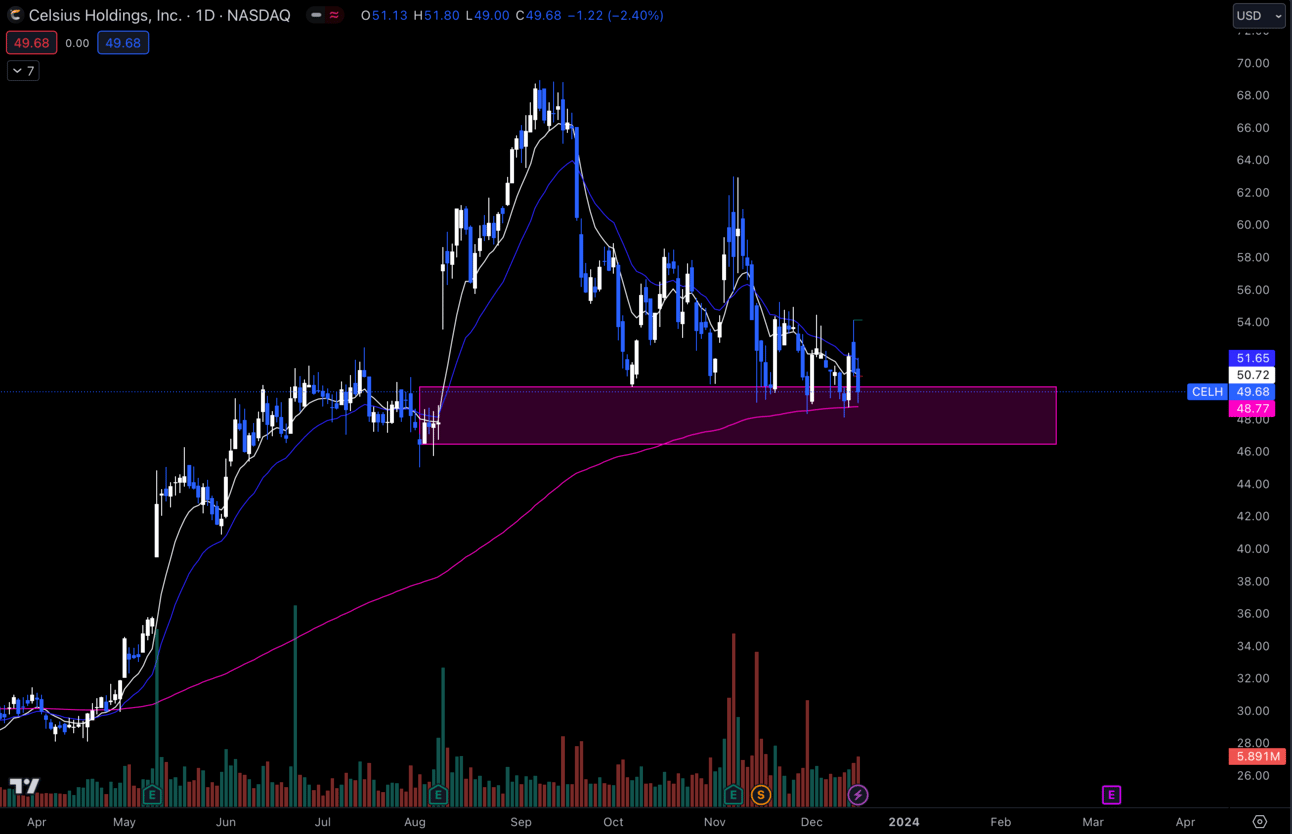Expand the collapsed 7 indicators legend
This screenshot has width=1292, height=834.
[23, 71]
